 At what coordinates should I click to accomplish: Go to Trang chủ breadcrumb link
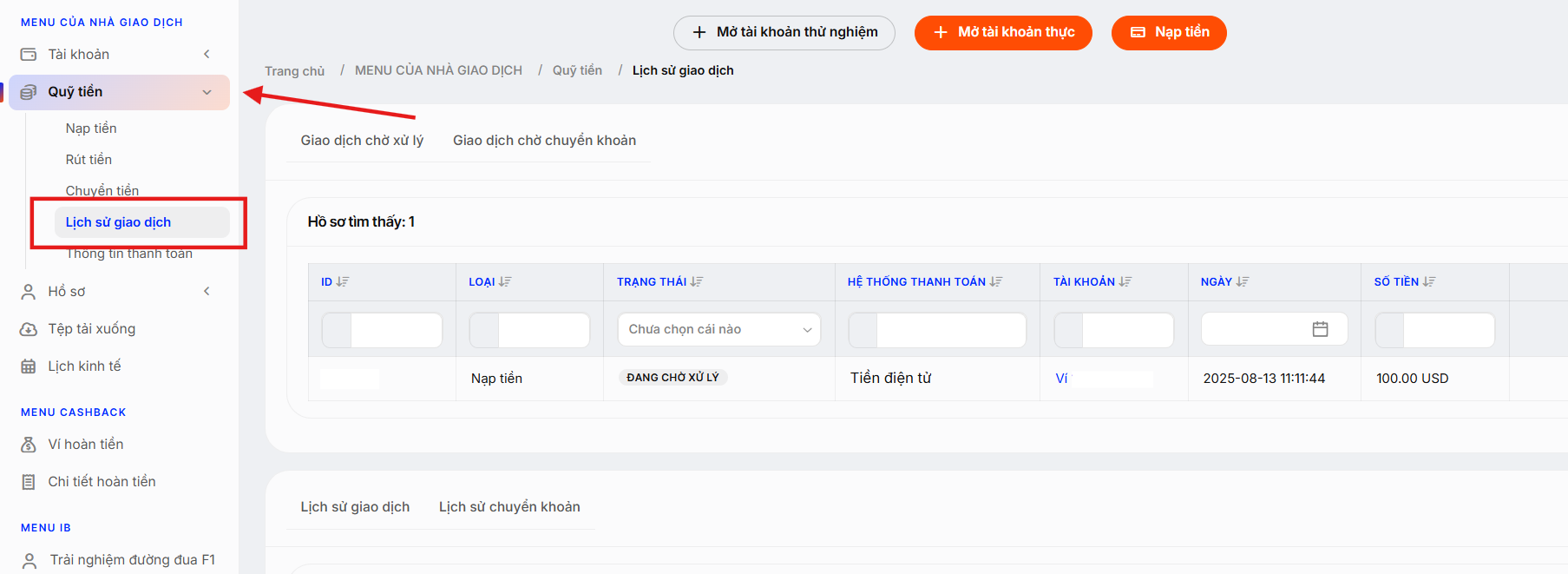(x=294, y=71)
